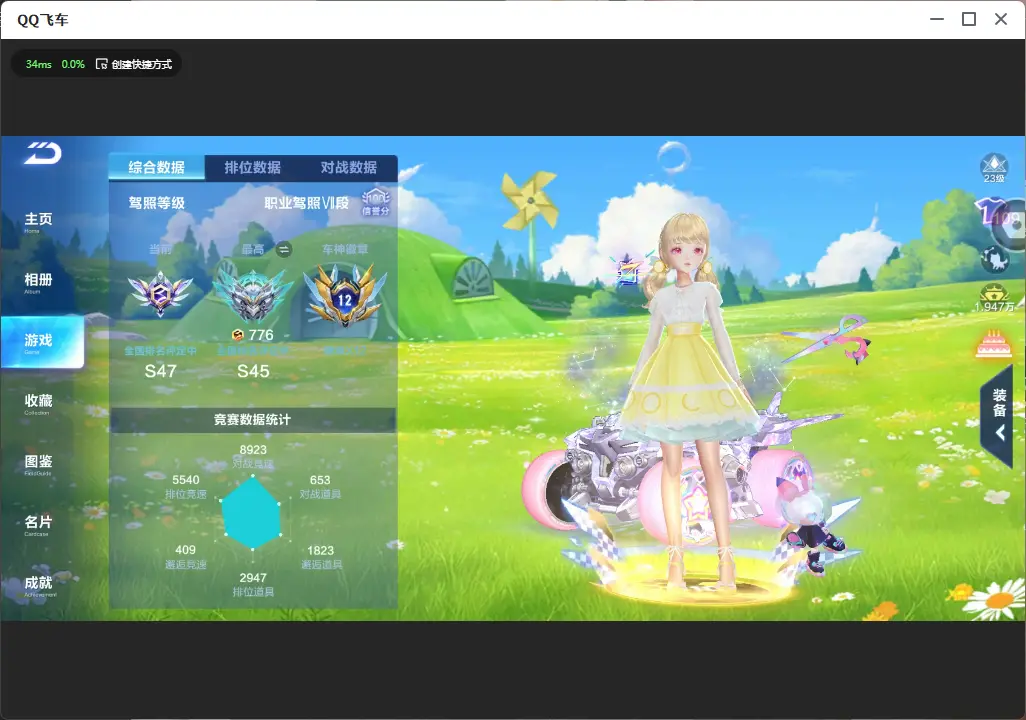Open the 主页 home section

tap(38, 221)
